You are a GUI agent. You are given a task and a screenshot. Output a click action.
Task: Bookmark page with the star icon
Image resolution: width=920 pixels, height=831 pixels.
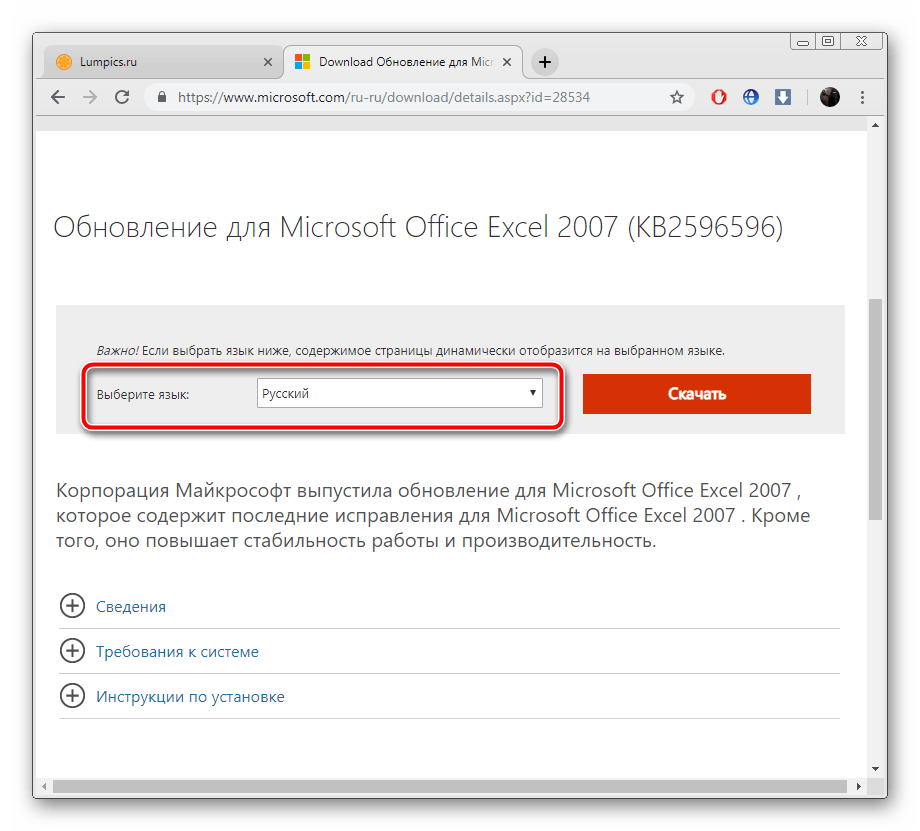[677, 97]
